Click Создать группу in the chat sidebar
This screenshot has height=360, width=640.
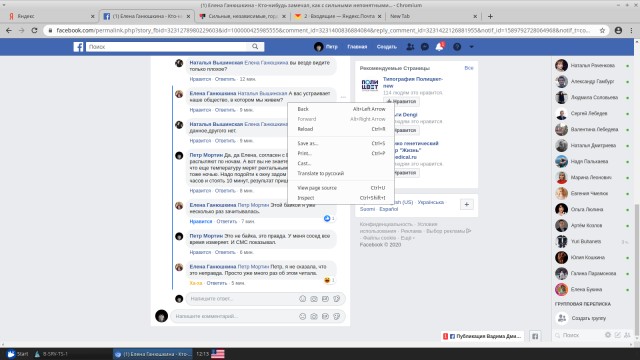589,318
